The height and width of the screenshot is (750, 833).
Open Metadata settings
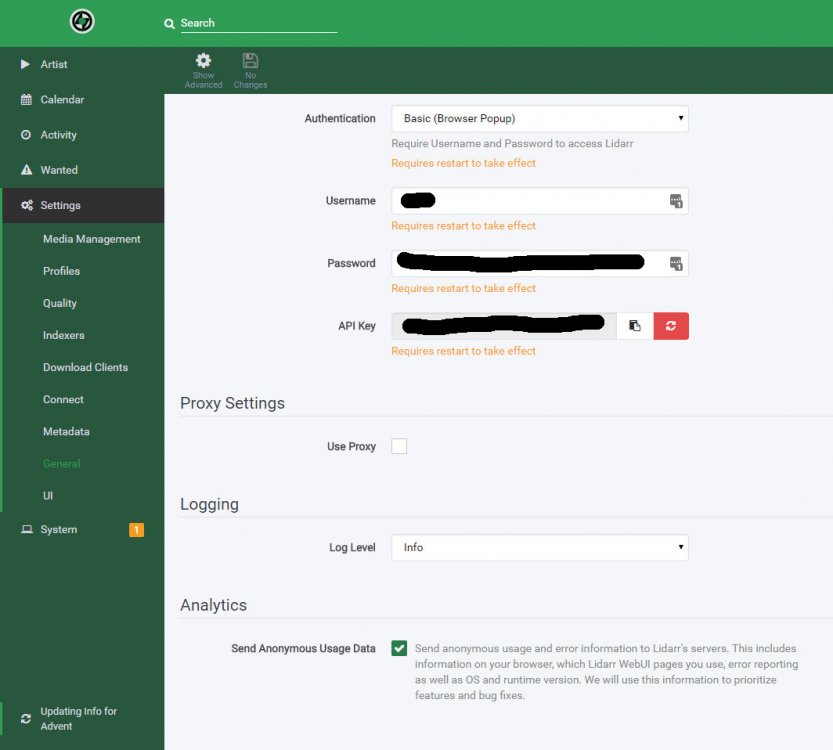coord(66,431)
